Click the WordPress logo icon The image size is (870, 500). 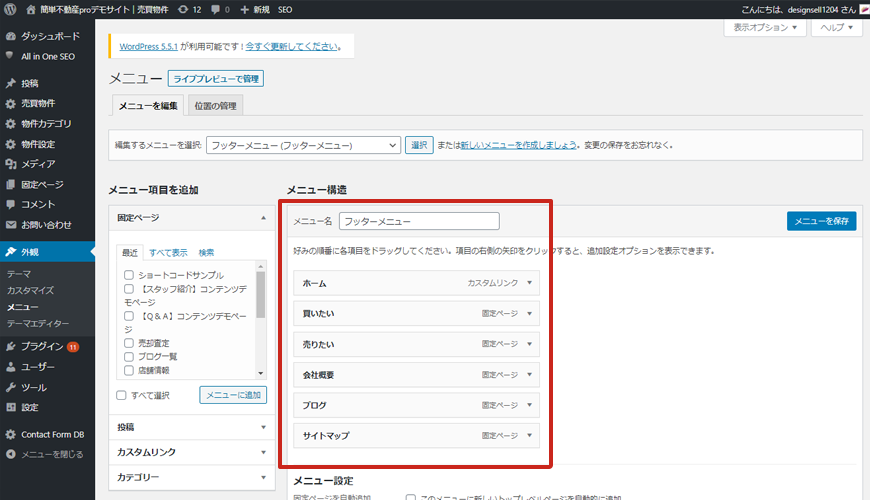pyautogui.click(x=11, y=9)
